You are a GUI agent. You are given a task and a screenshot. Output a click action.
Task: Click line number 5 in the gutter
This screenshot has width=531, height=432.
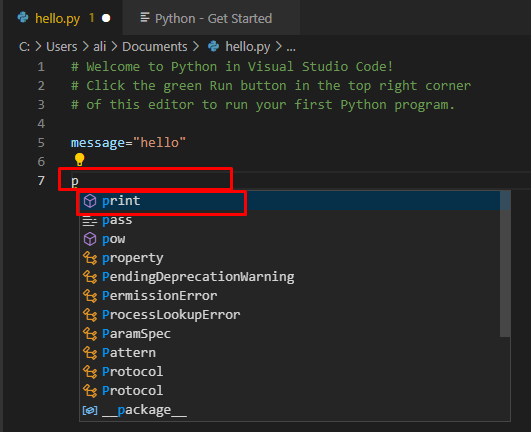41,143
